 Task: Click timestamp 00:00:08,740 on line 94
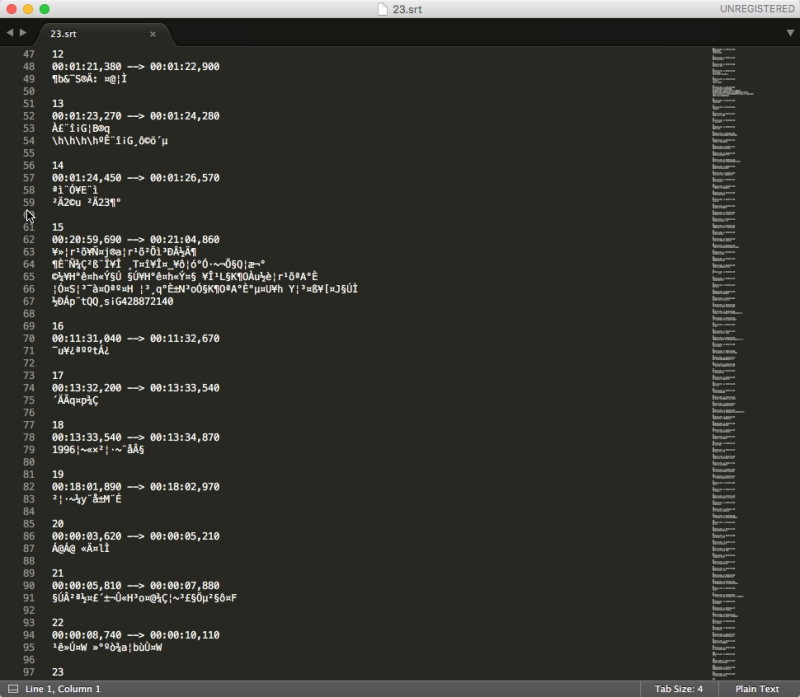click(87, 635)
